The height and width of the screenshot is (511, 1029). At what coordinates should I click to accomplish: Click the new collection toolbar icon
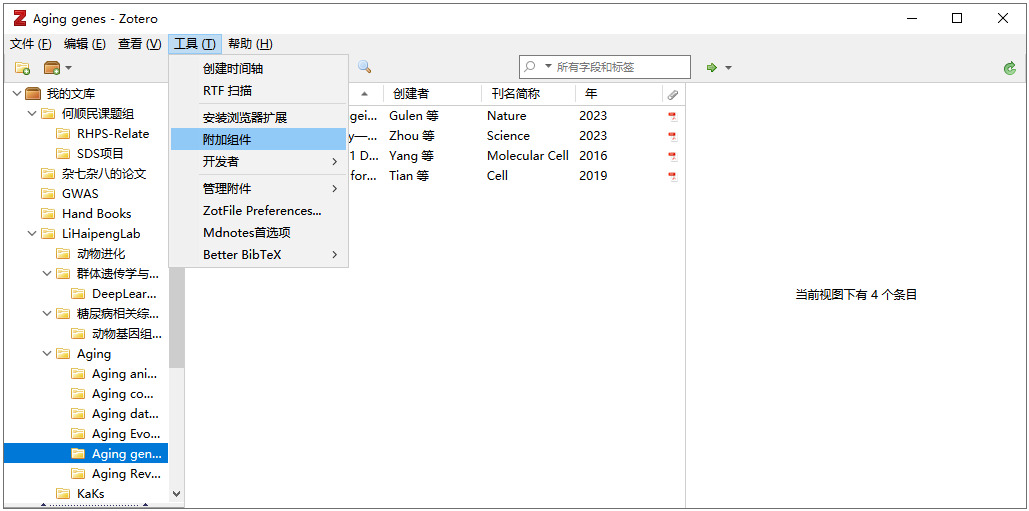tap(22, 68)
